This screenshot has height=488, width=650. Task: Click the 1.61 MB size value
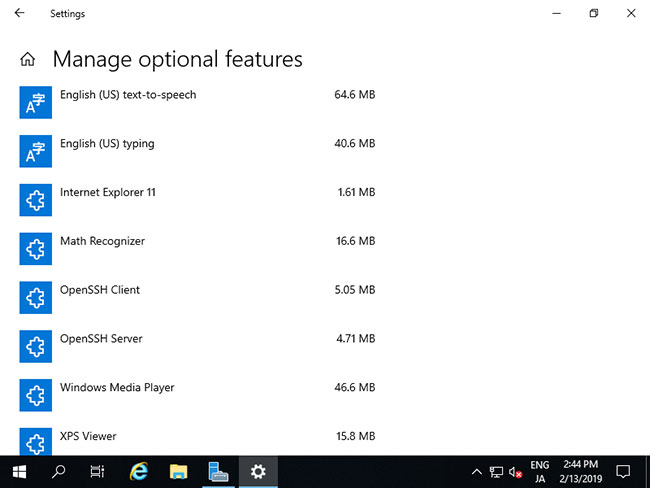[357, 192]
